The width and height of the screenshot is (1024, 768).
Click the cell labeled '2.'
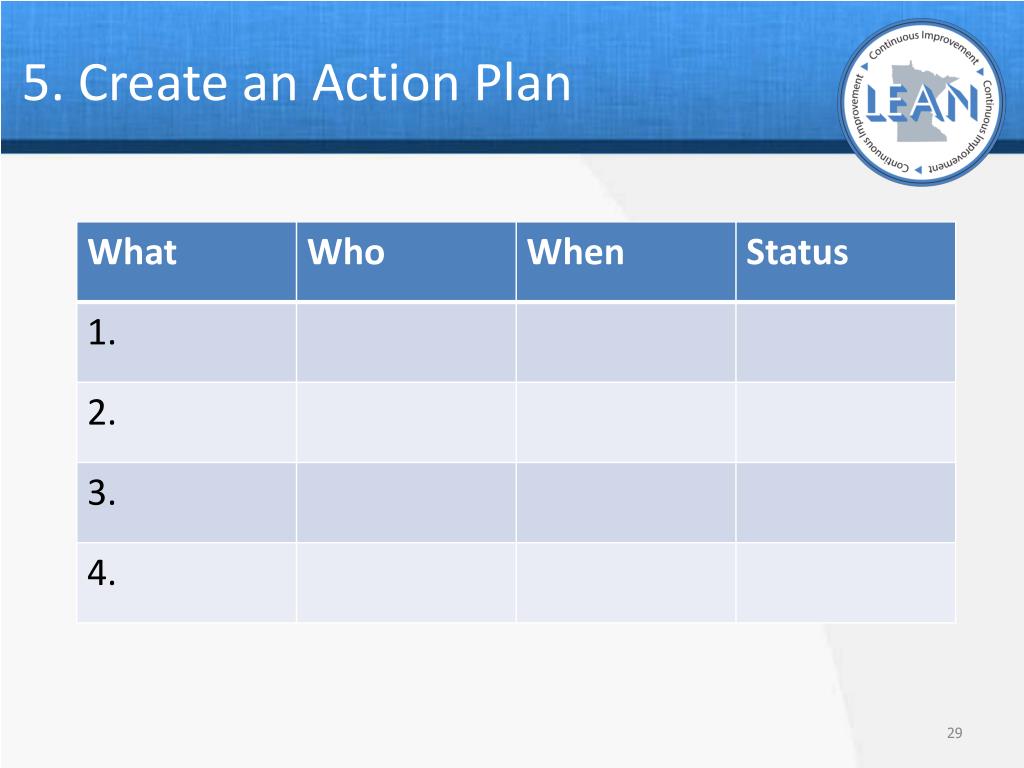coord(187,423)
